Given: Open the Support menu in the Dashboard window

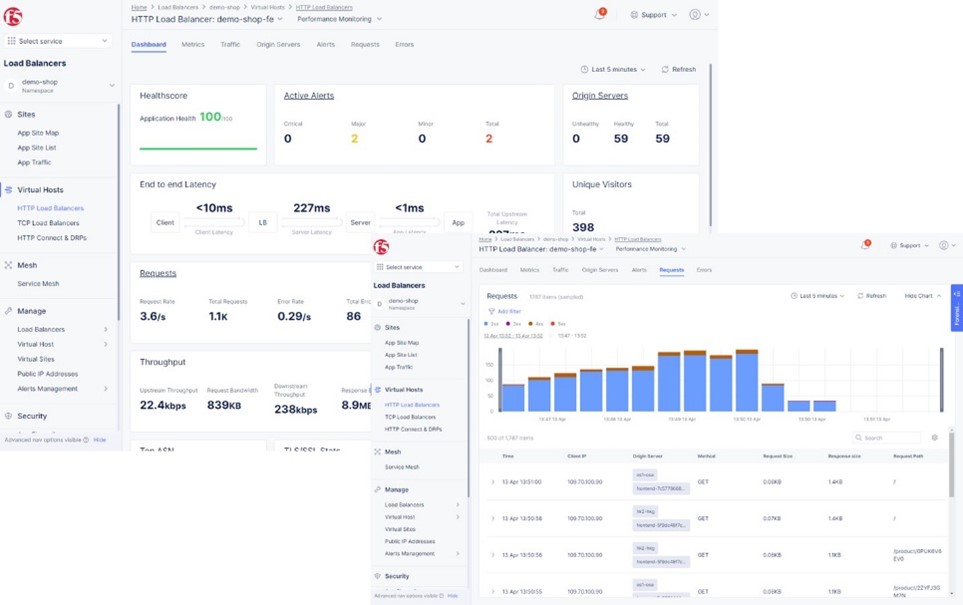Looking at the screenshot, I should tap(653, 15).
